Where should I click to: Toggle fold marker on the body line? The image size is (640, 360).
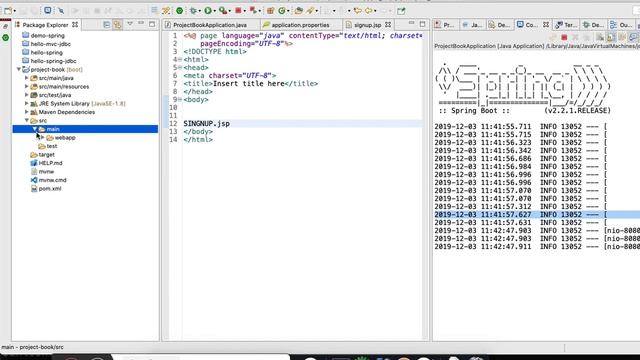pos(180,100)
